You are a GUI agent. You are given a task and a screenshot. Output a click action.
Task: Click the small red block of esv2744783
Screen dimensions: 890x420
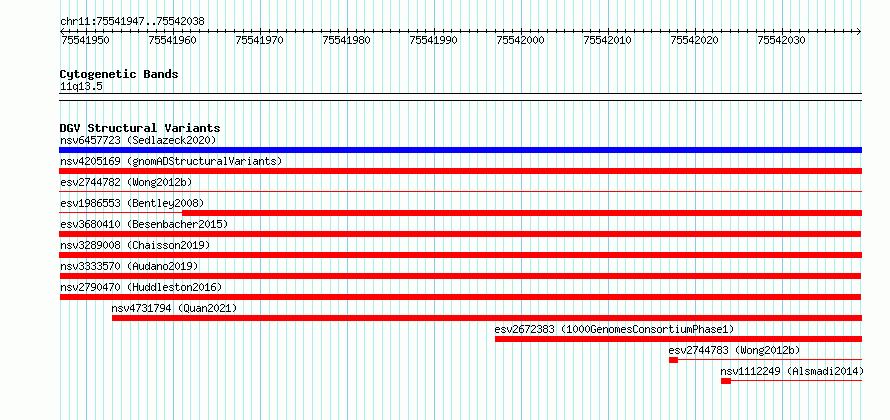[673, 360]
